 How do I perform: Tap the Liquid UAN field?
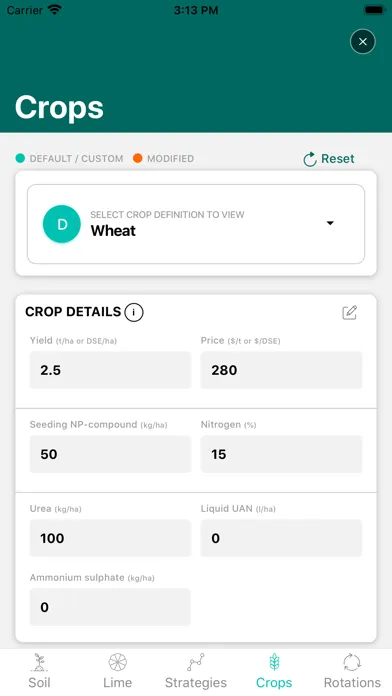(281, 538)
